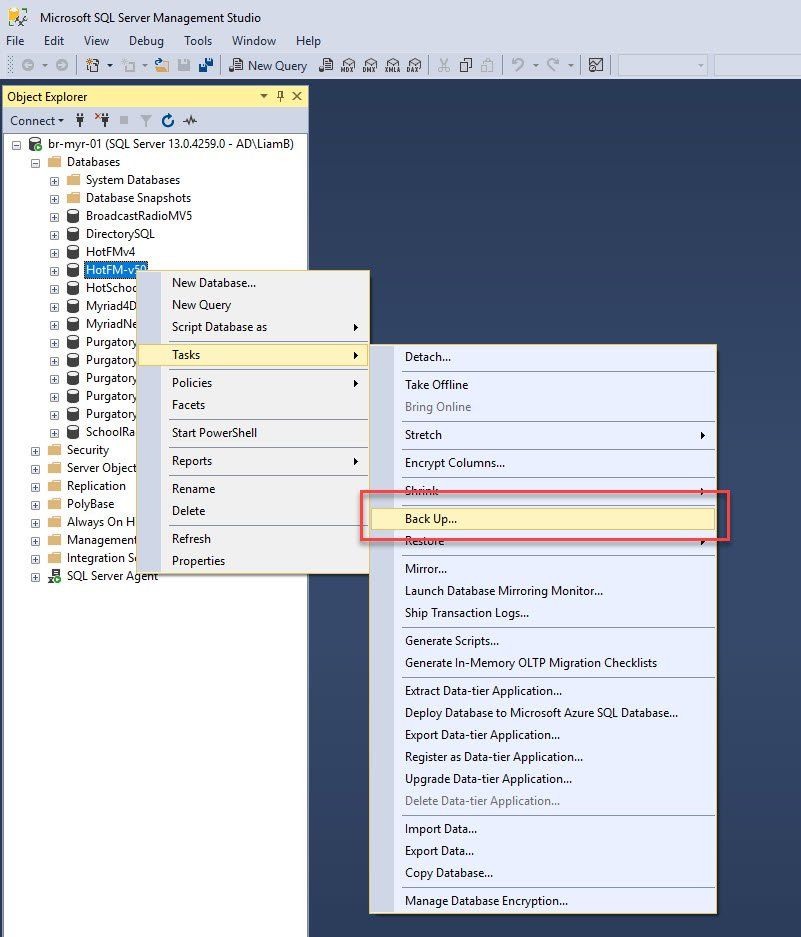
Task: Choose New Database... in context menu
Action: coord(253,283)
